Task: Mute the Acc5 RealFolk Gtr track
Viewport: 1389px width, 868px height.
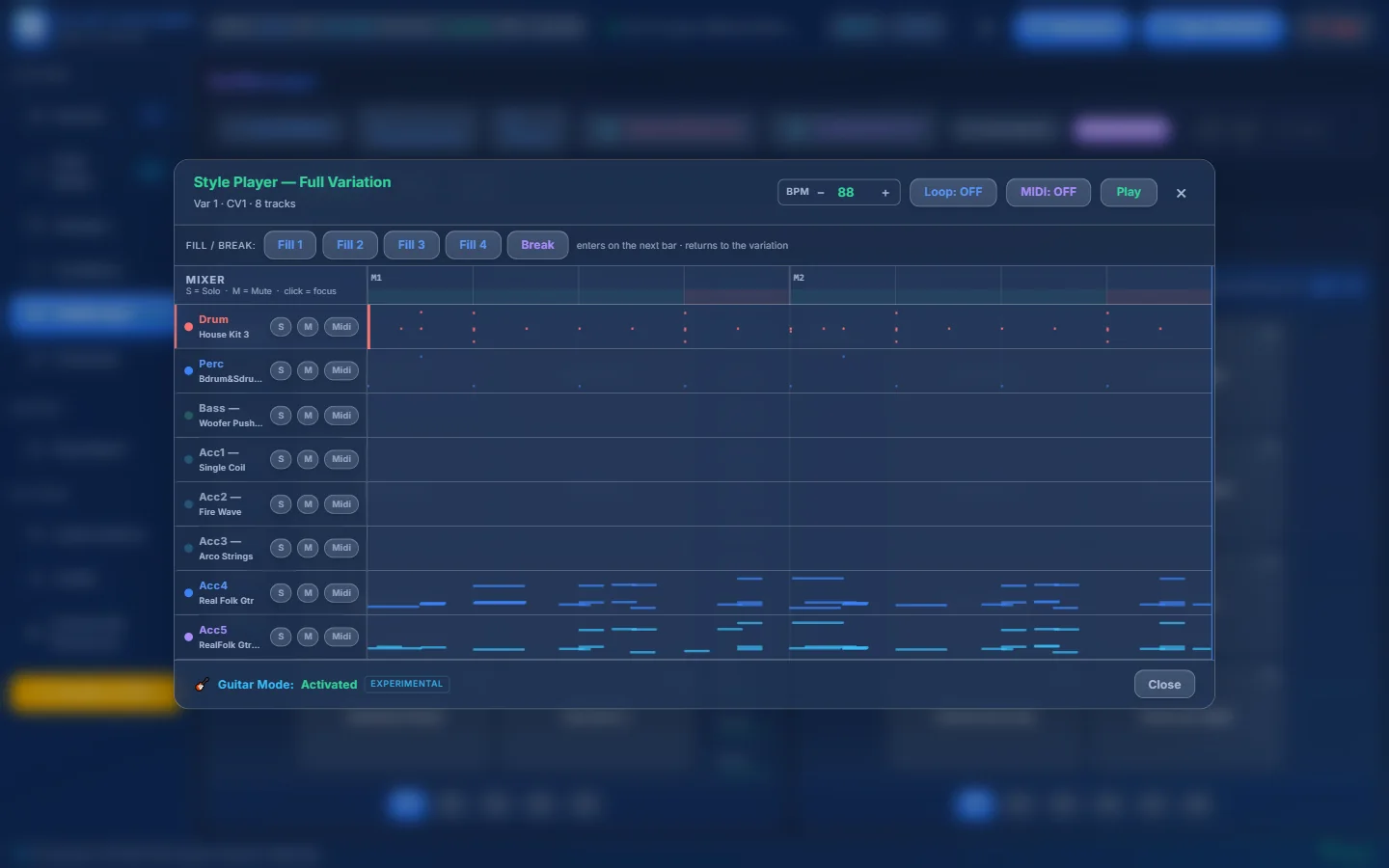Action: pos(308,637)
